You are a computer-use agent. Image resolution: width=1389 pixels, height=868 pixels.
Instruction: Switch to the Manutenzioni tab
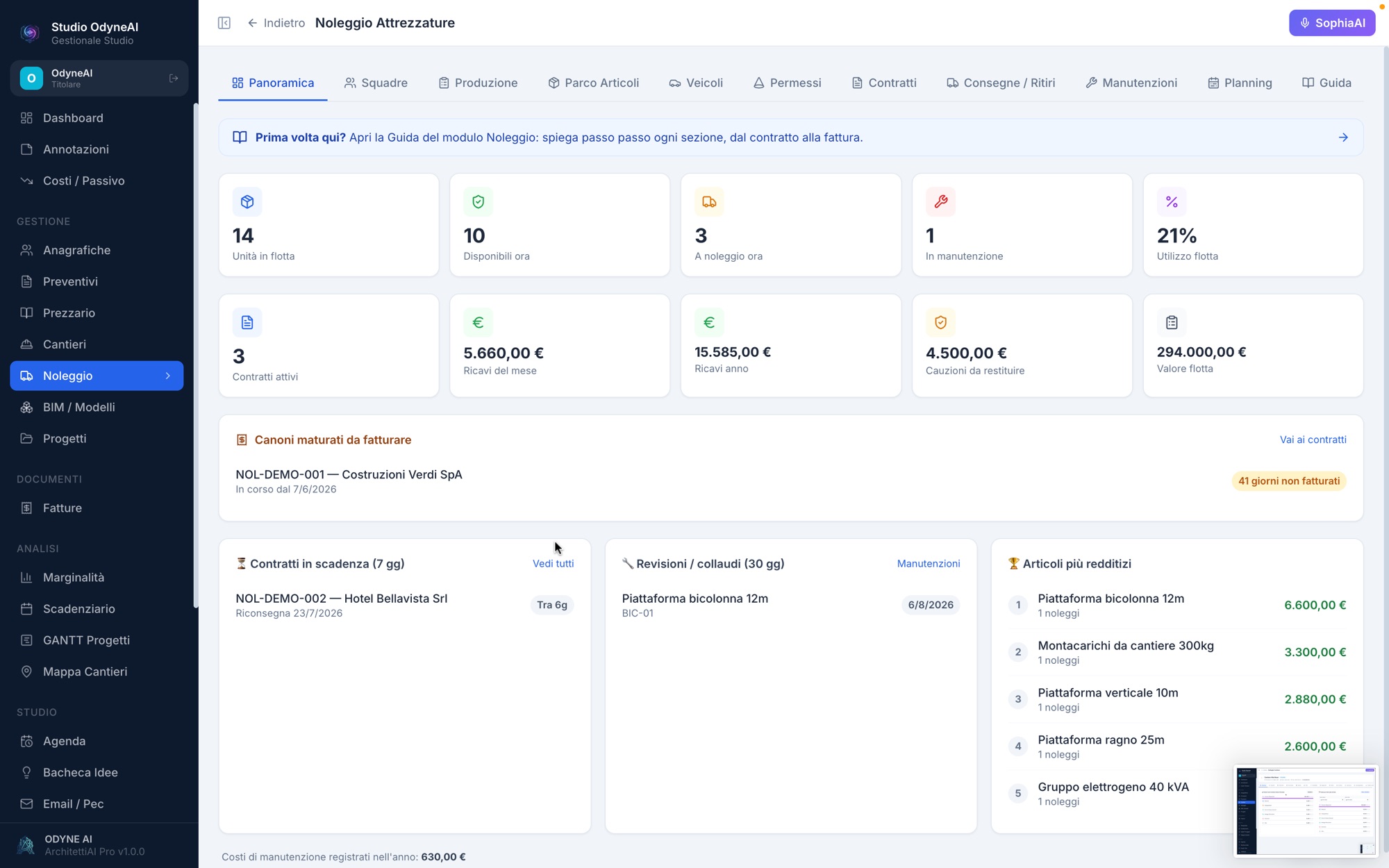(1131, 83)
